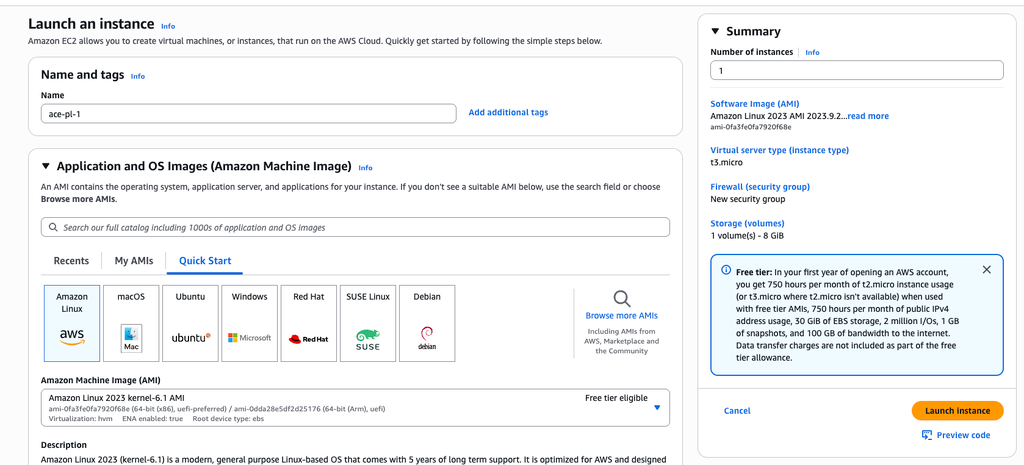
Task: Click the info icon in Free tier notice
Action: point(726,270)
